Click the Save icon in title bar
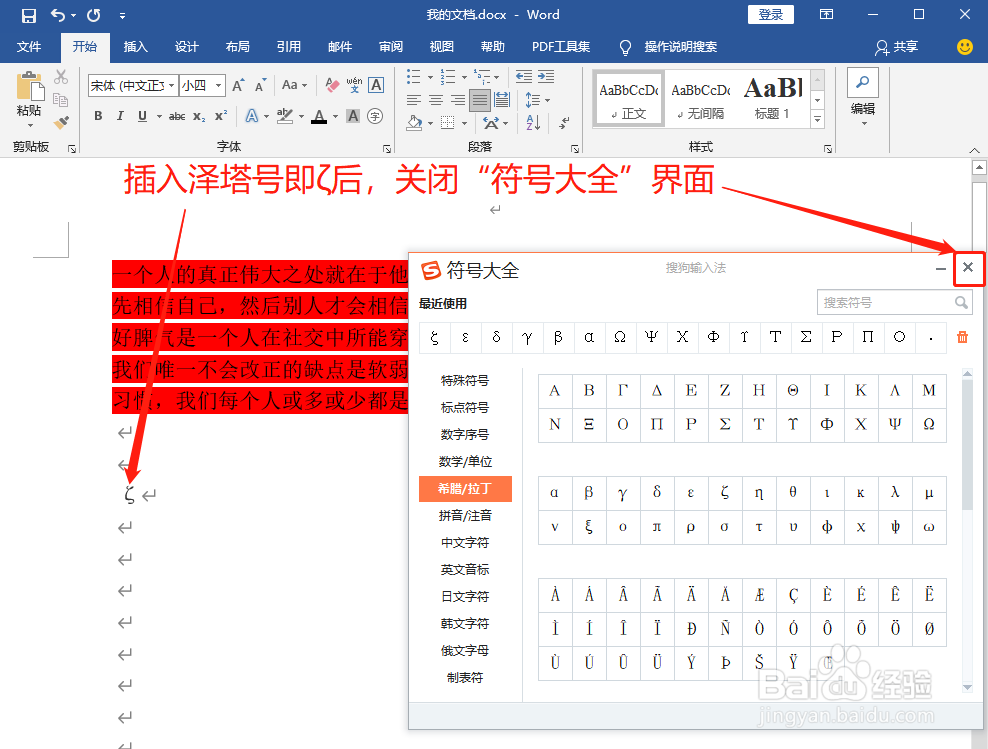This screenshot has width=988, height=749. (x=29, y=15)
